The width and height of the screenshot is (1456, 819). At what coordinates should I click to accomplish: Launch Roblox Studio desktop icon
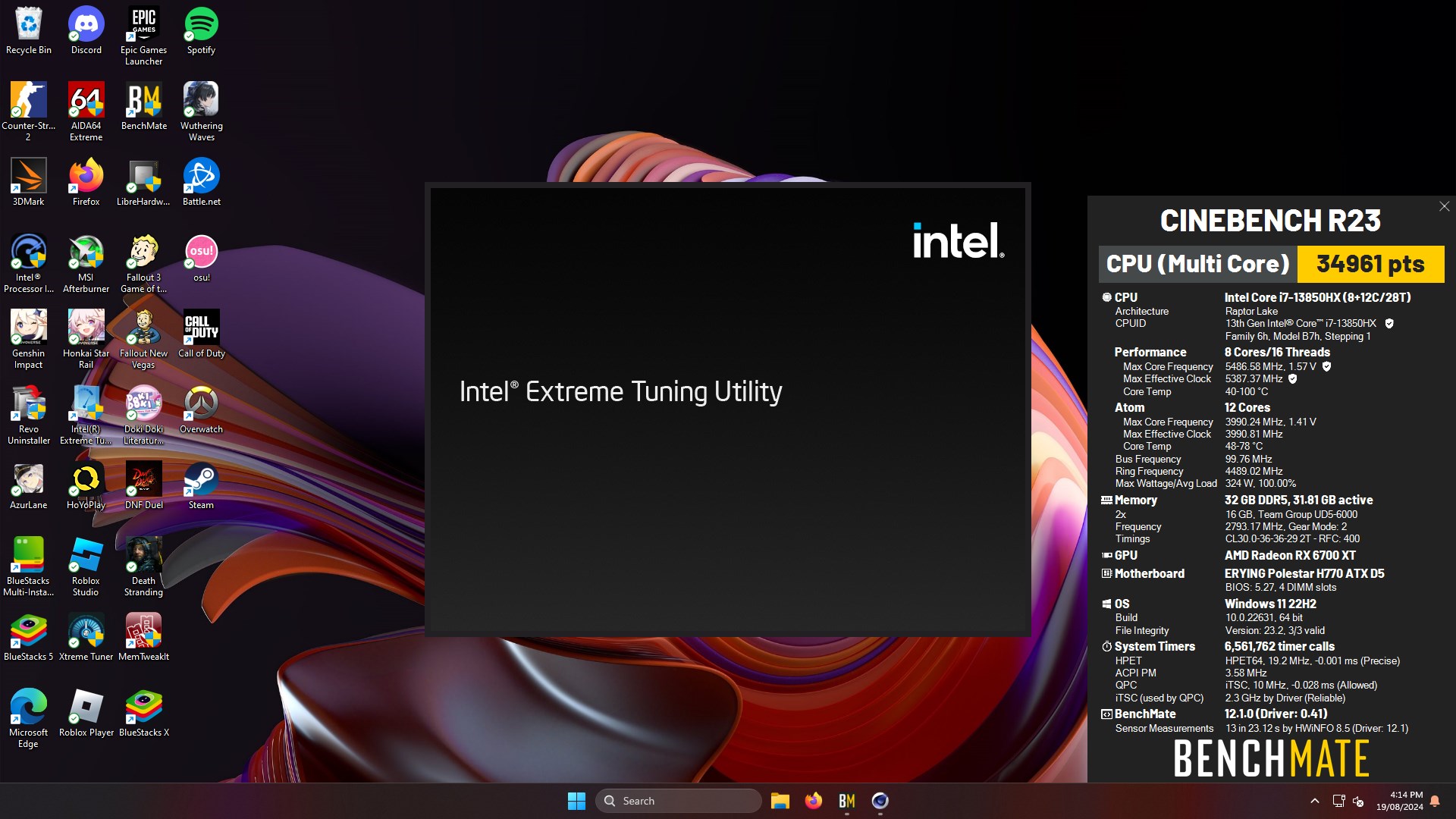tap(86, 567)
